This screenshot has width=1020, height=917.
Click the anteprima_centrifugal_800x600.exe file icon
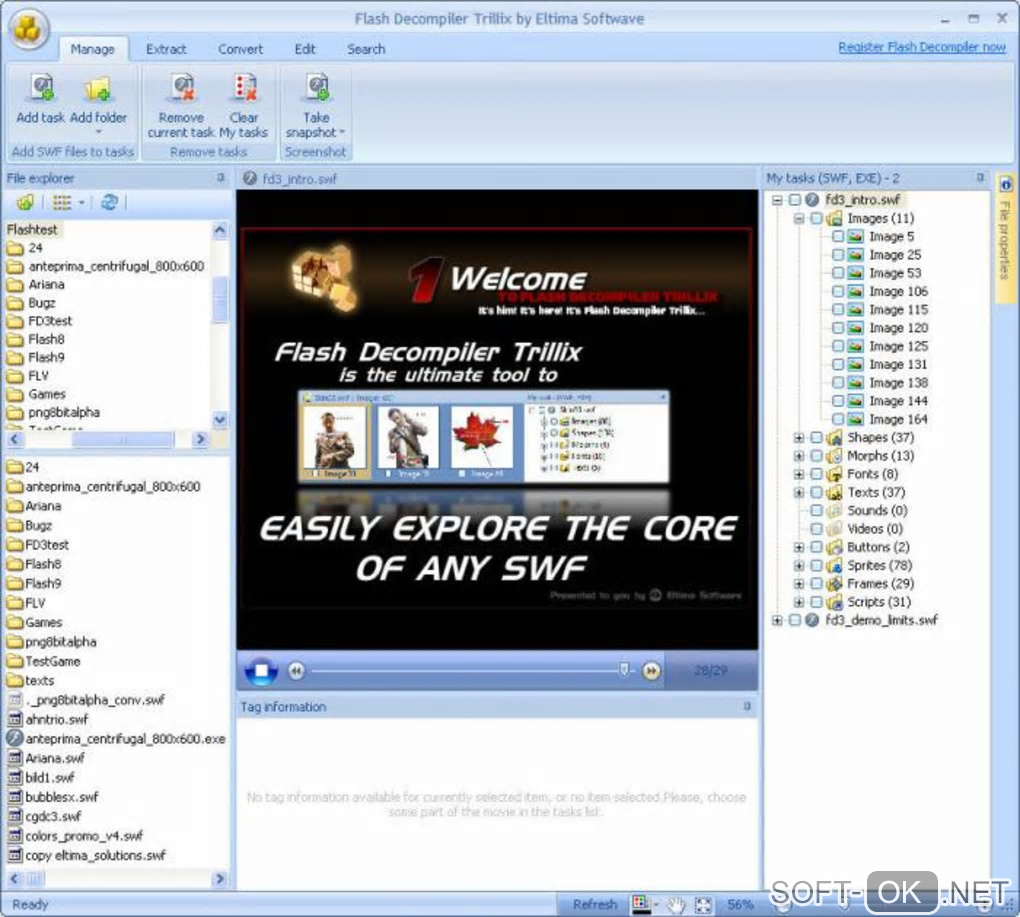(x=14, y=738)
